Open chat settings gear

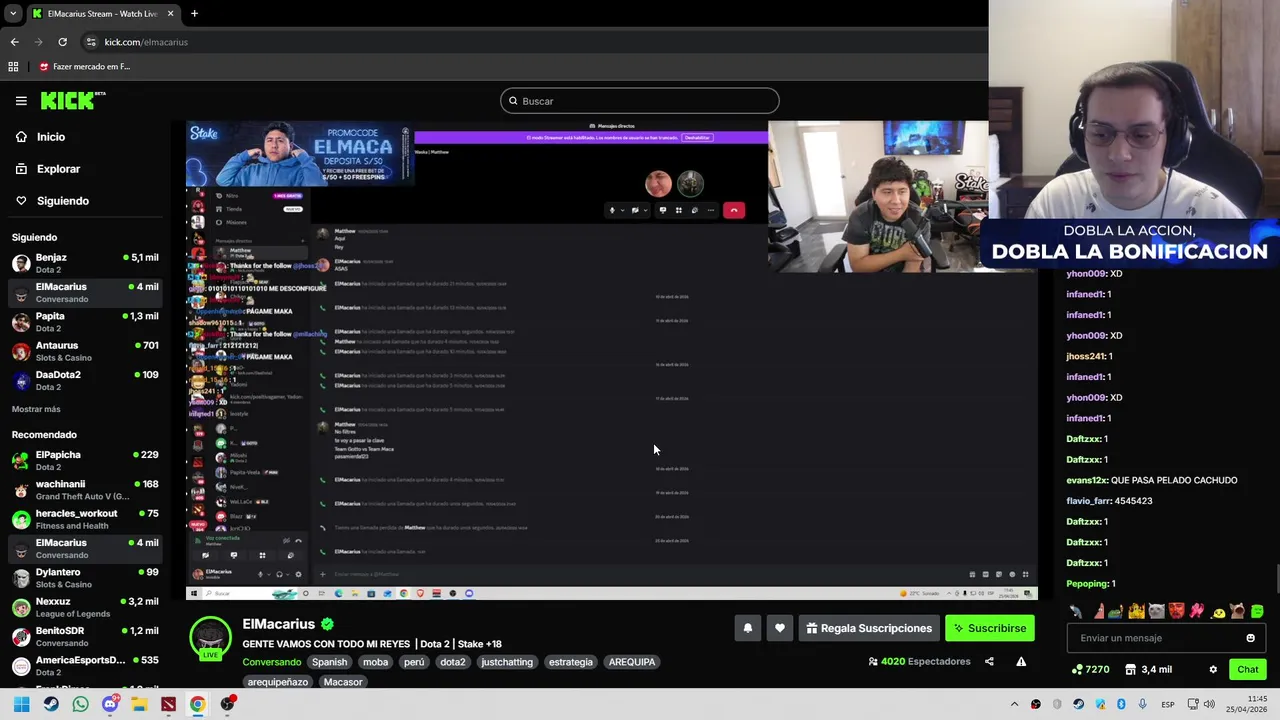pyautogui.click(x=1213, y=669)
